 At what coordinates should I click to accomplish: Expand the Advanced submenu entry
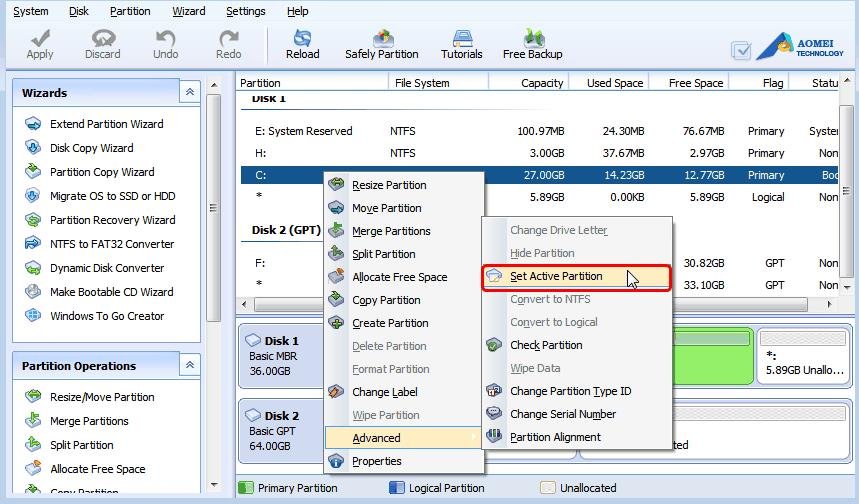[403, 438]
